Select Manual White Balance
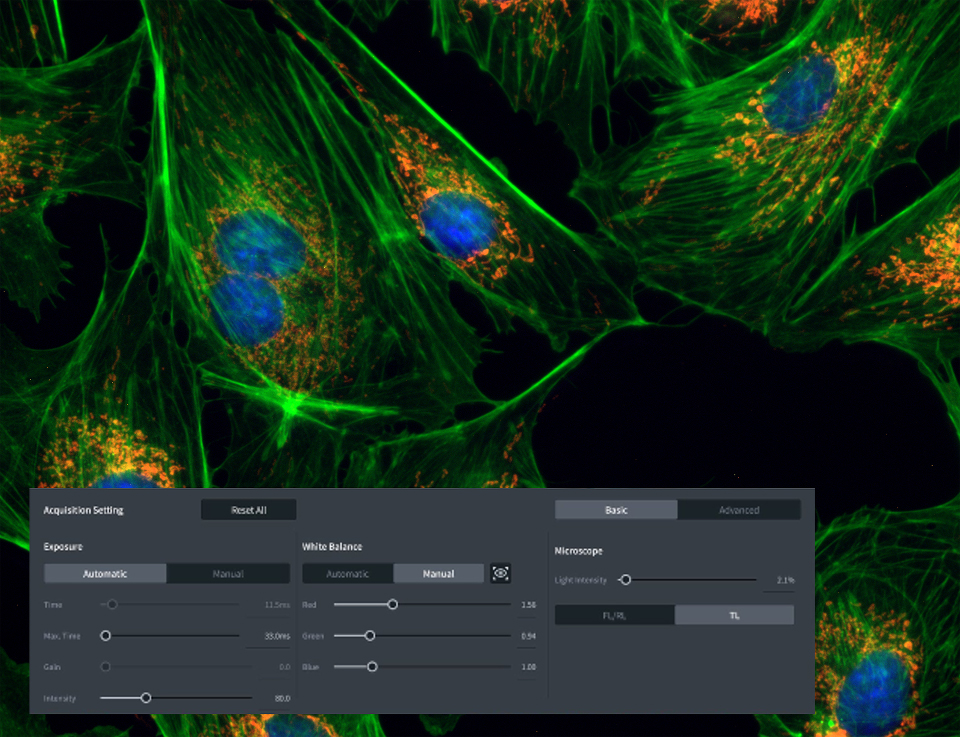960x737 pixels. click(x=438, y=574)
